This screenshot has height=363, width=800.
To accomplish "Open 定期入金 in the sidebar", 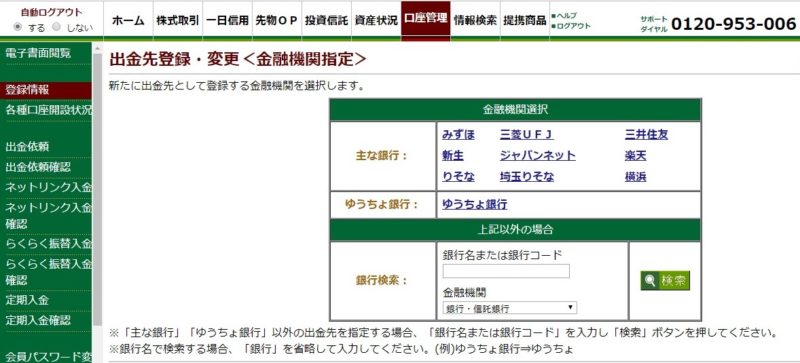I will [28, 300].
